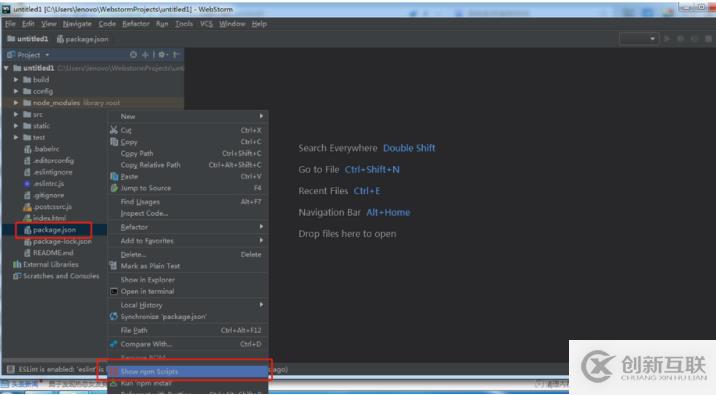Choose Show in Explorer
The height and width of the screenshot is (395, 716).
pyautogui.click(x=188, y=279)
